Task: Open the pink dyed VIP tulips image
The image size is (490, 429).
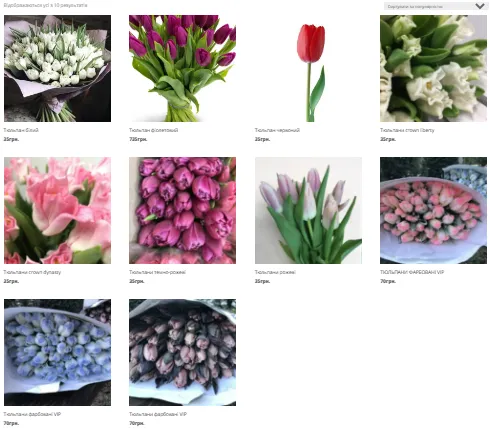Action: (433, 210)
